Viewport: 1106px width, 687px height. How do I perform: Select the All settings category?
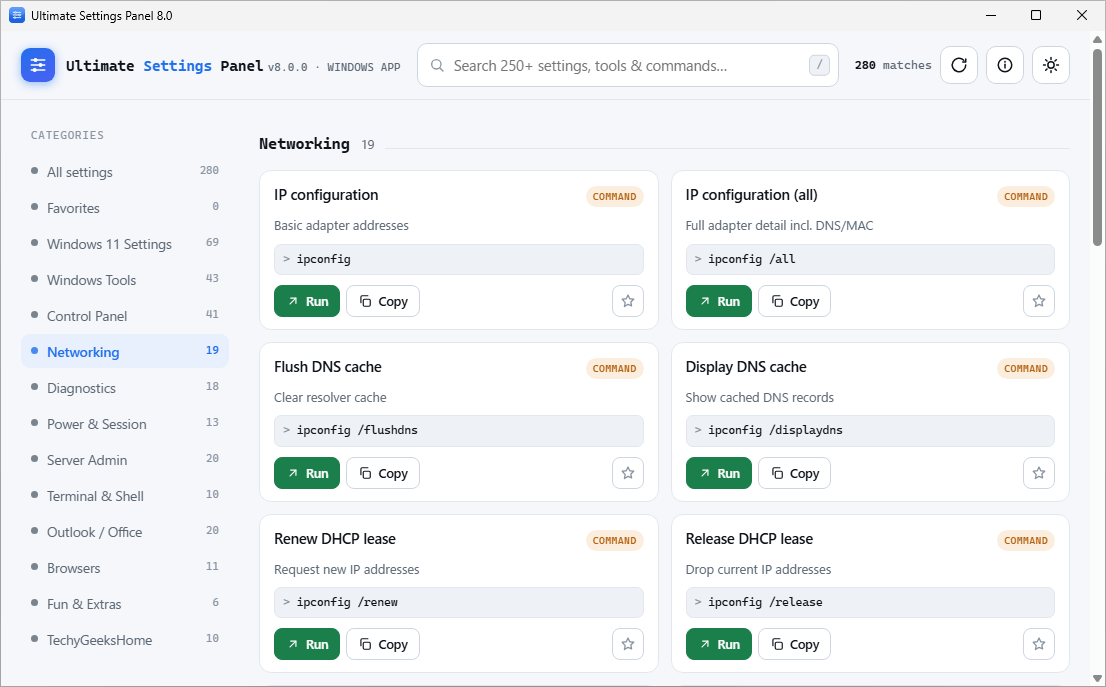125,171
